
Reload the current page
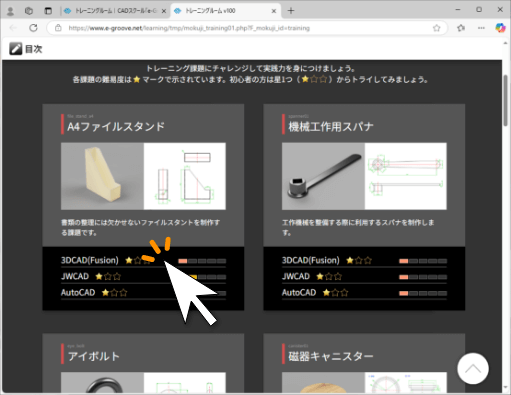[33, 28]
